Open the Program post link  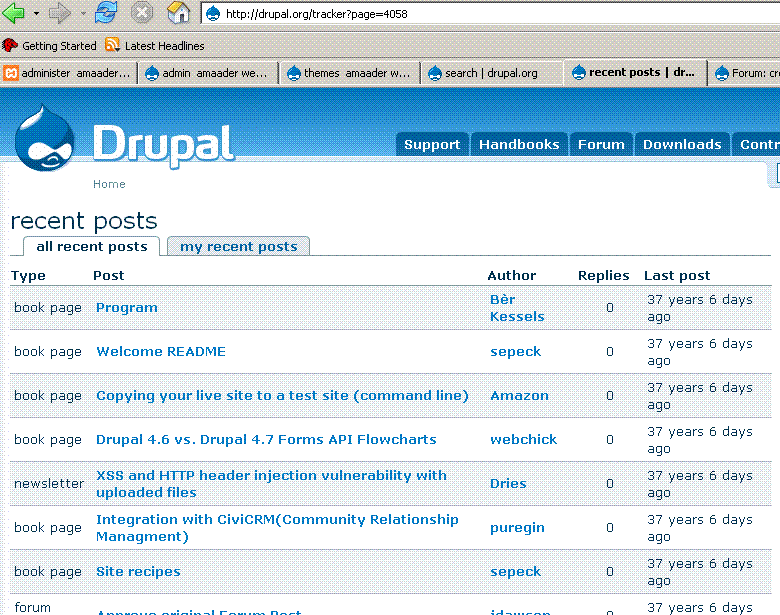point(126,308)
